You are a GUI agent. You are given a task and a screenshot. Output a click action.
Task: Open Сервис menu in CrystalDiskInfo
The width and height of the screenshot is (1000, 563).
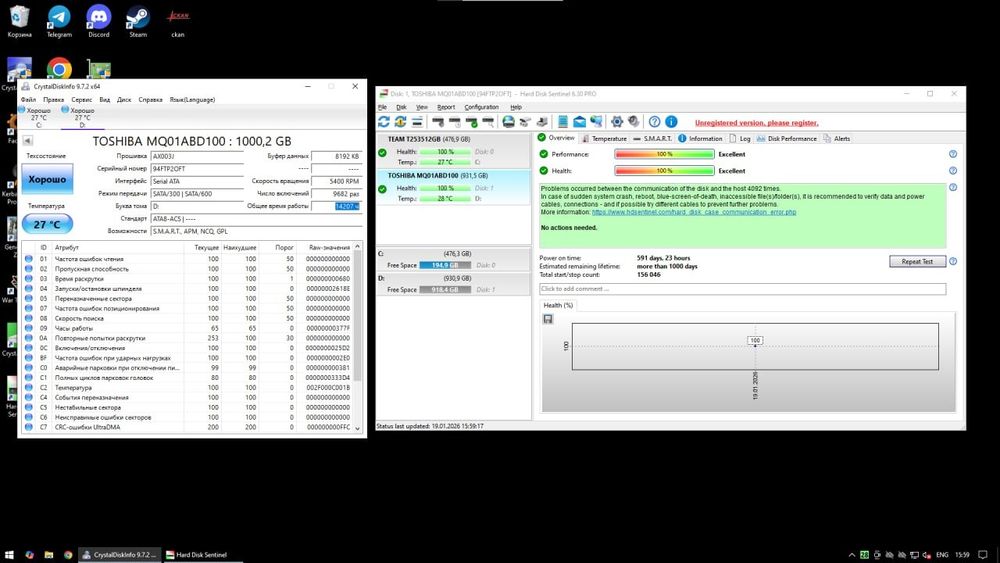click(82, 99)
